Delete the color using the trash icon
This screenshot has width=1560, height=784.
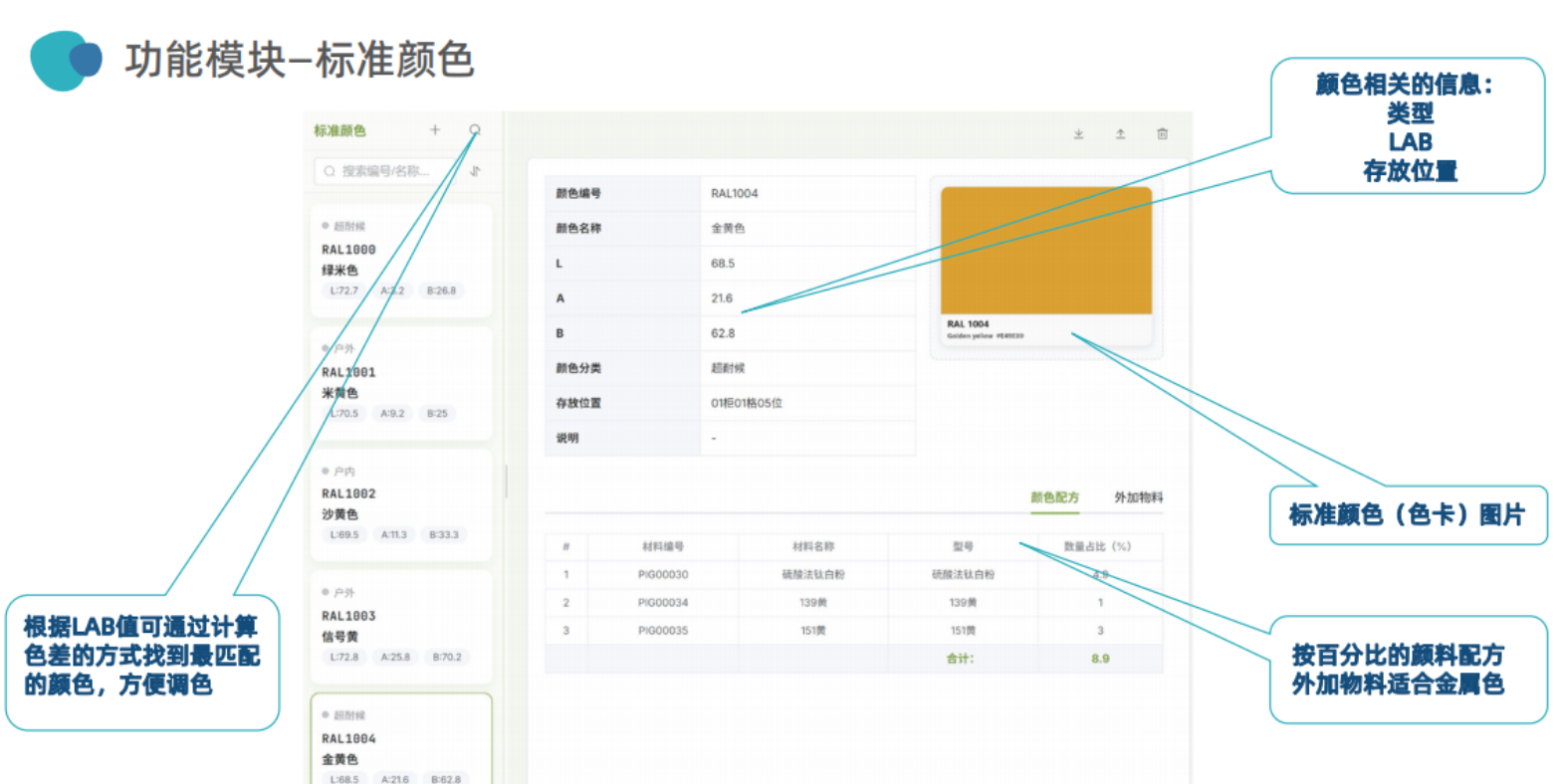tap(1162, 134)
